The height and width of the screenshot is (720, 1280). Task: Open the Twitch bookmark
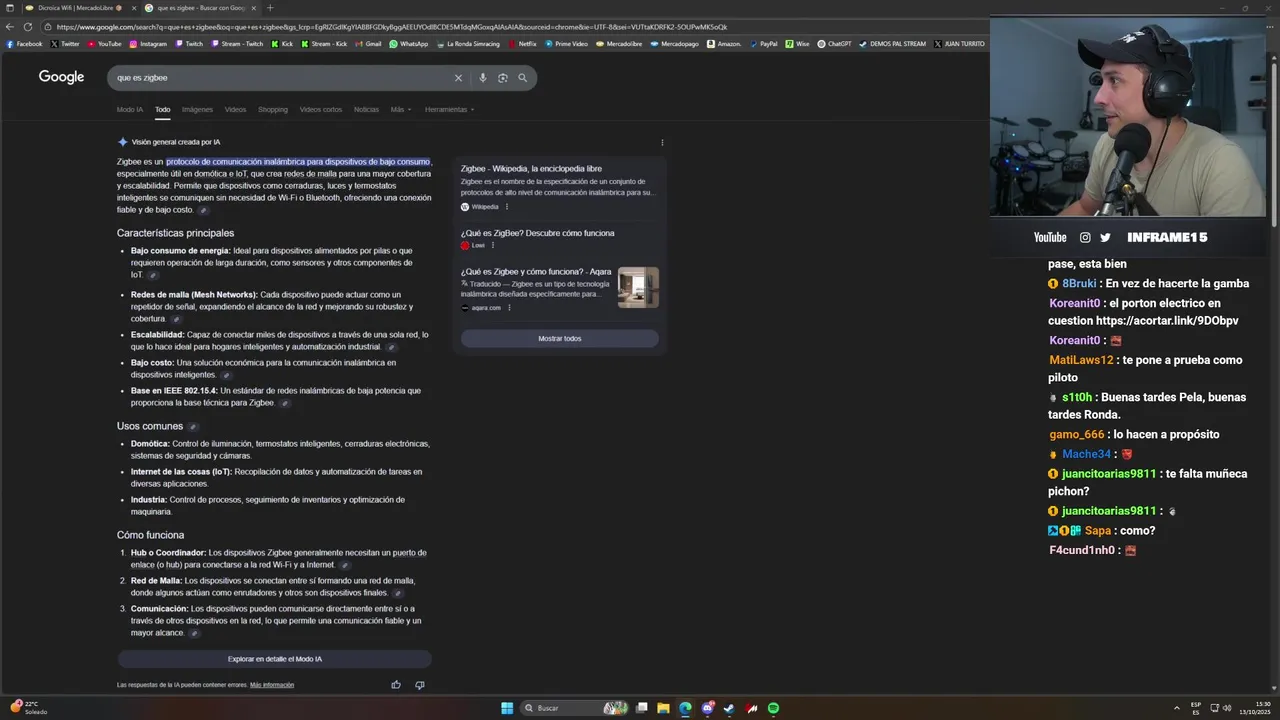point(189,44)
